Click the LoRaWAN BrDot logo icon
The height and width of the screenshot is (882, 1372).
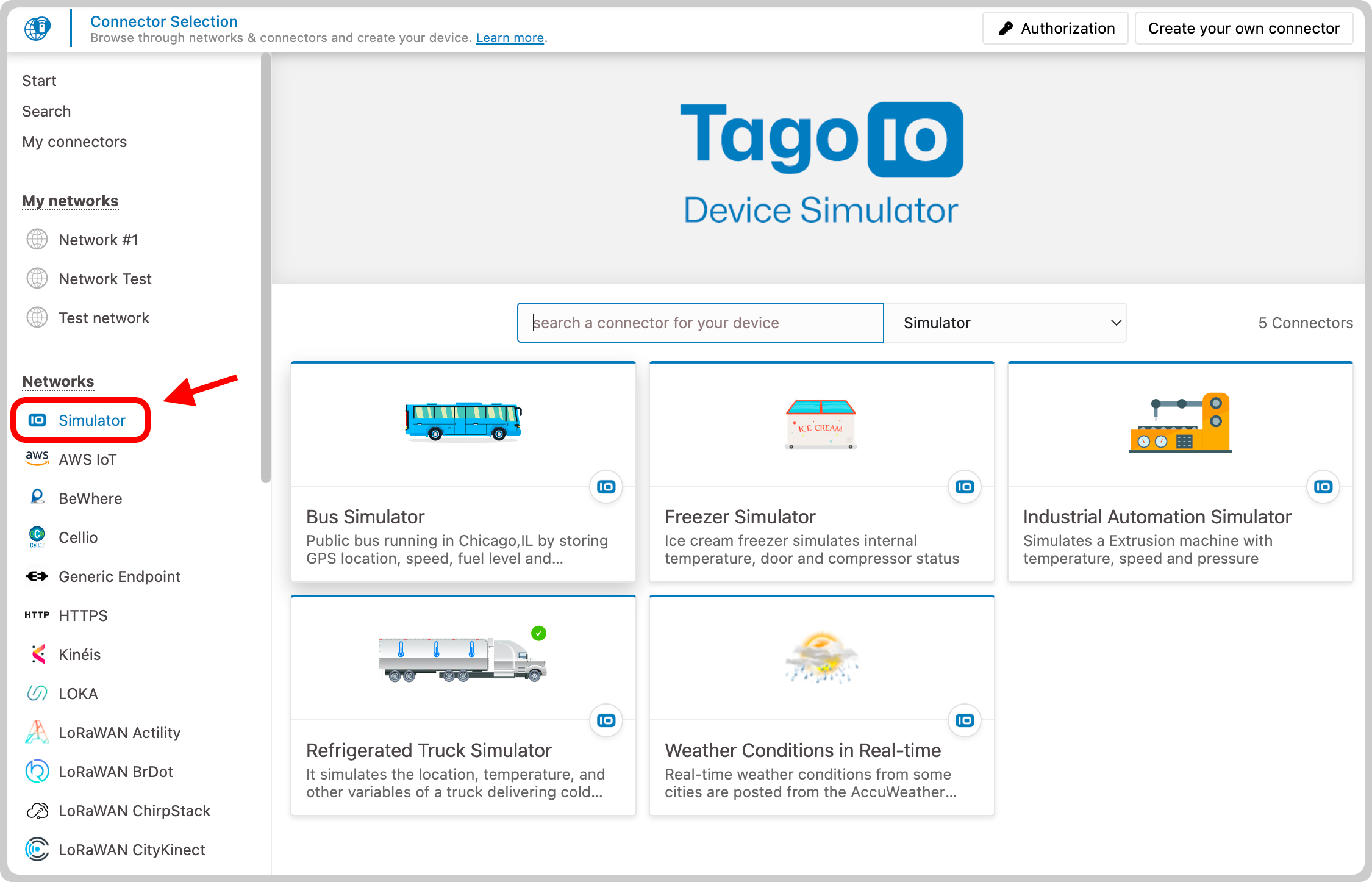point(37,771)
